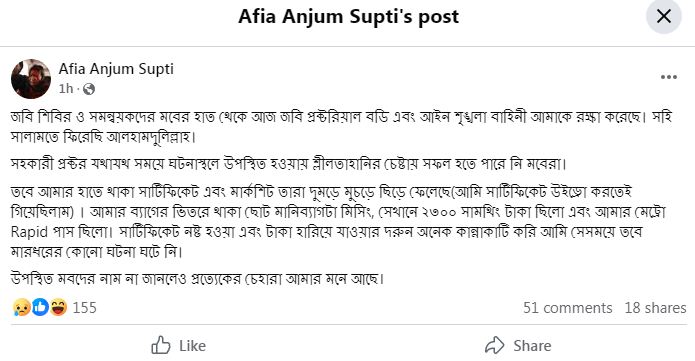View the 18 shares list
Viewport: 695px width, 361px height.
pos(655,308)
